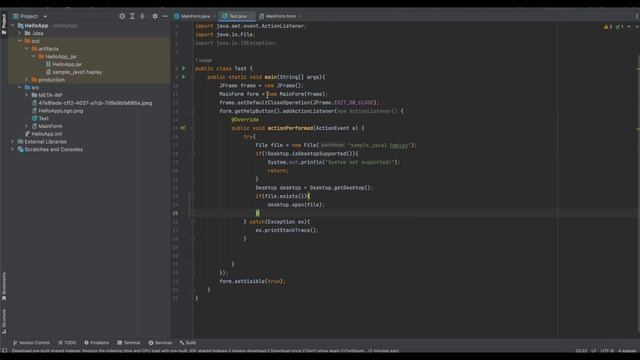The width and height of the screenshot is (640, 360).
Task: Select HelloApp.iml in project tree
Action: click(47, 134)
